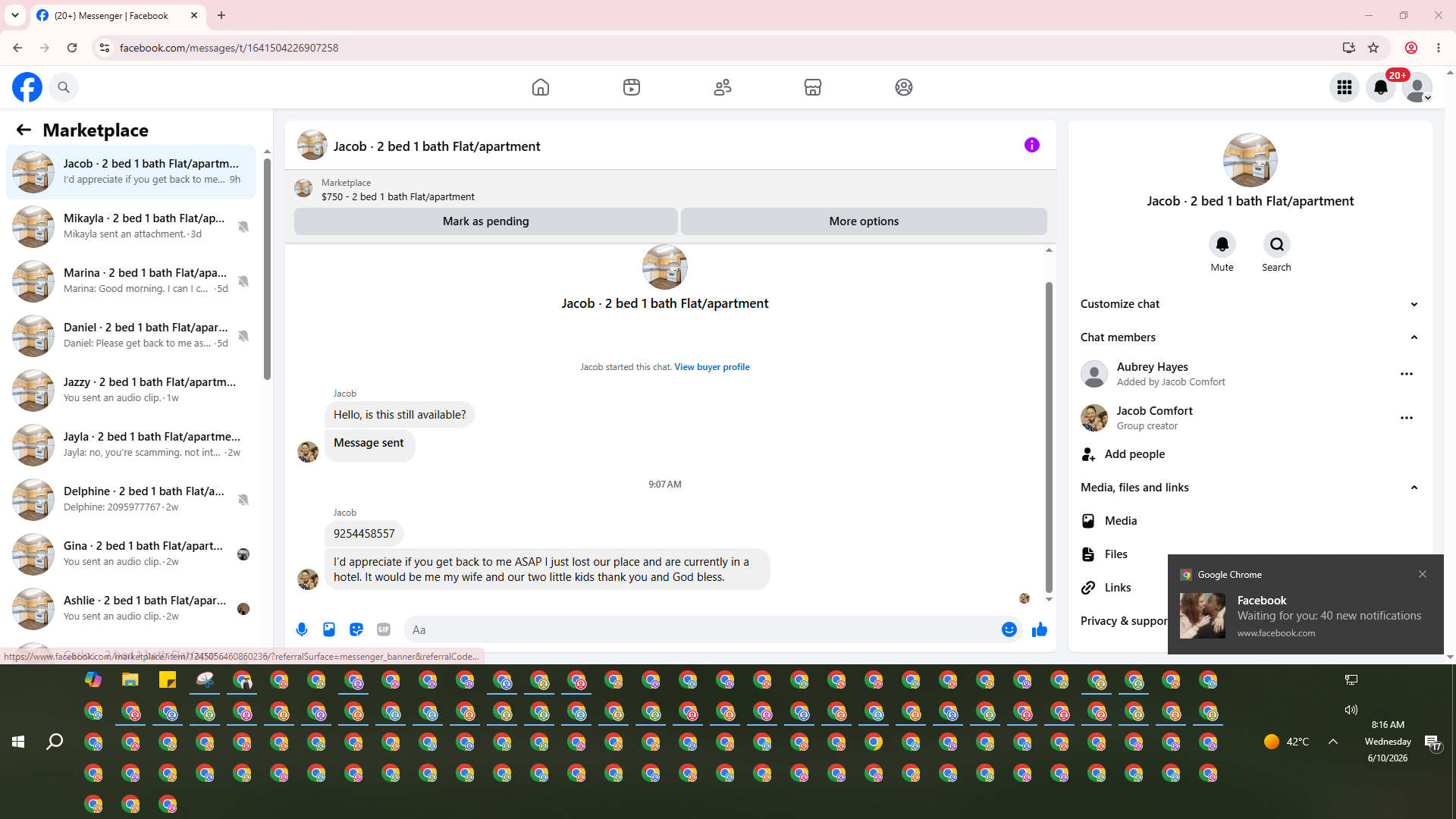Mute this chat with the bell icon
1456x819 pixels.
coord(1222,244)
